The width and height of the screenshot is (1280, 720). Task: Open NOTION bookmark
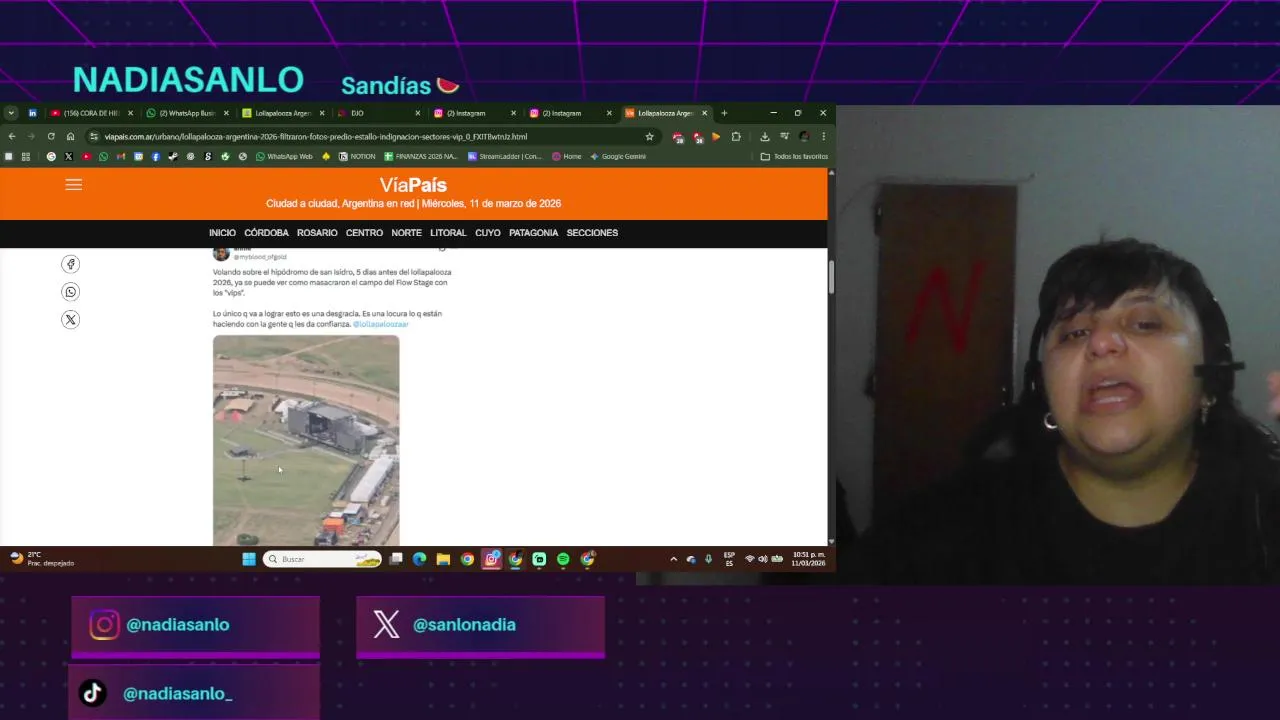tap(357, 156)
